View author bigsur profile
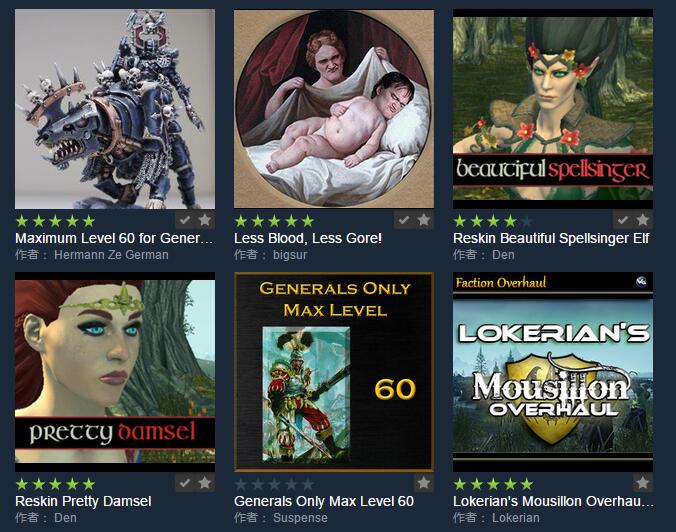Viewport: 676px width, 532px height. pos(290,255)
